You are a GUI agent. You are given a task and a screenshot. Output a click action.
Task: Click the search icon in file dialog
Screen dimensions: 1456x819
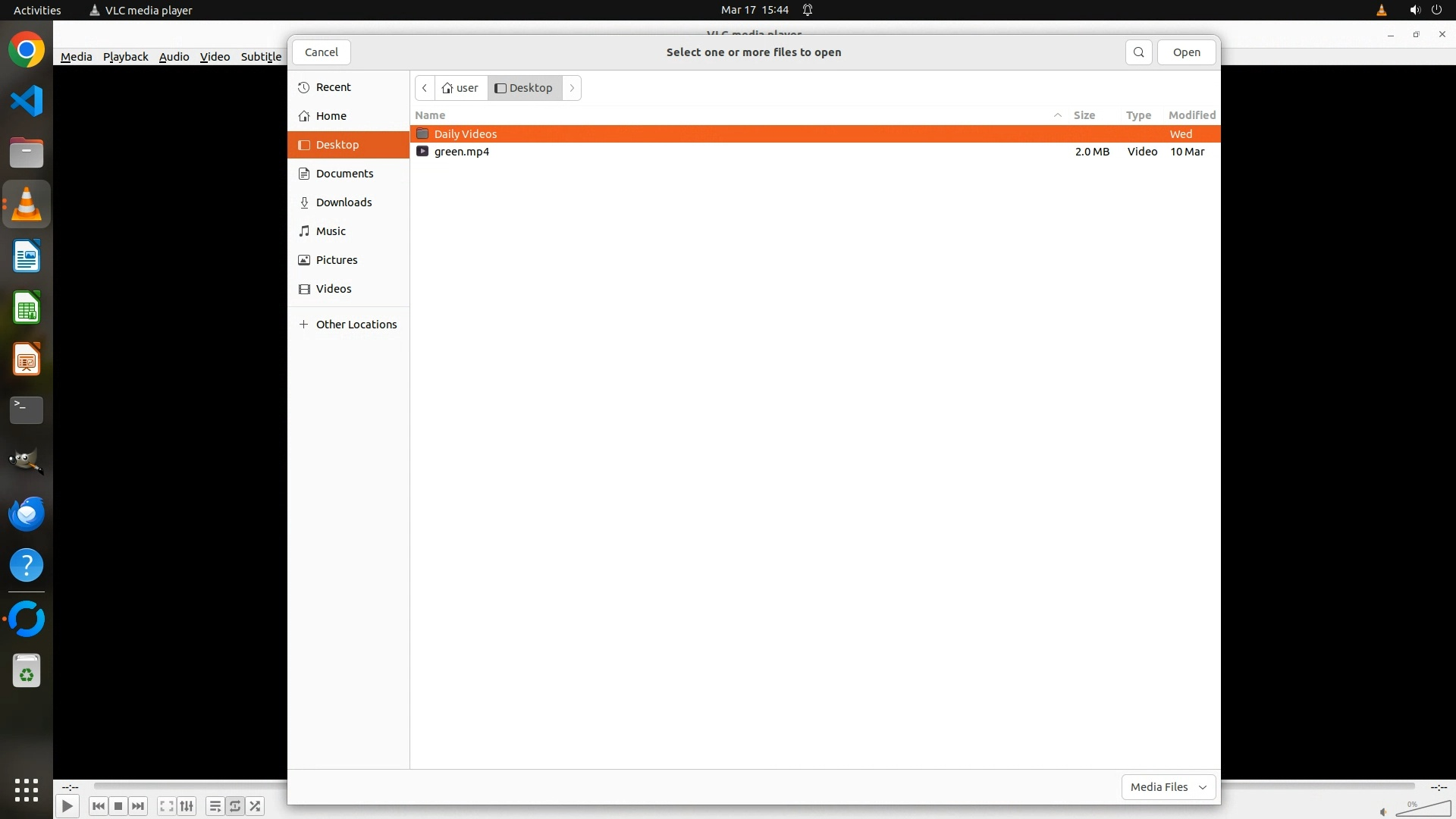click(x=1138, y=52)
